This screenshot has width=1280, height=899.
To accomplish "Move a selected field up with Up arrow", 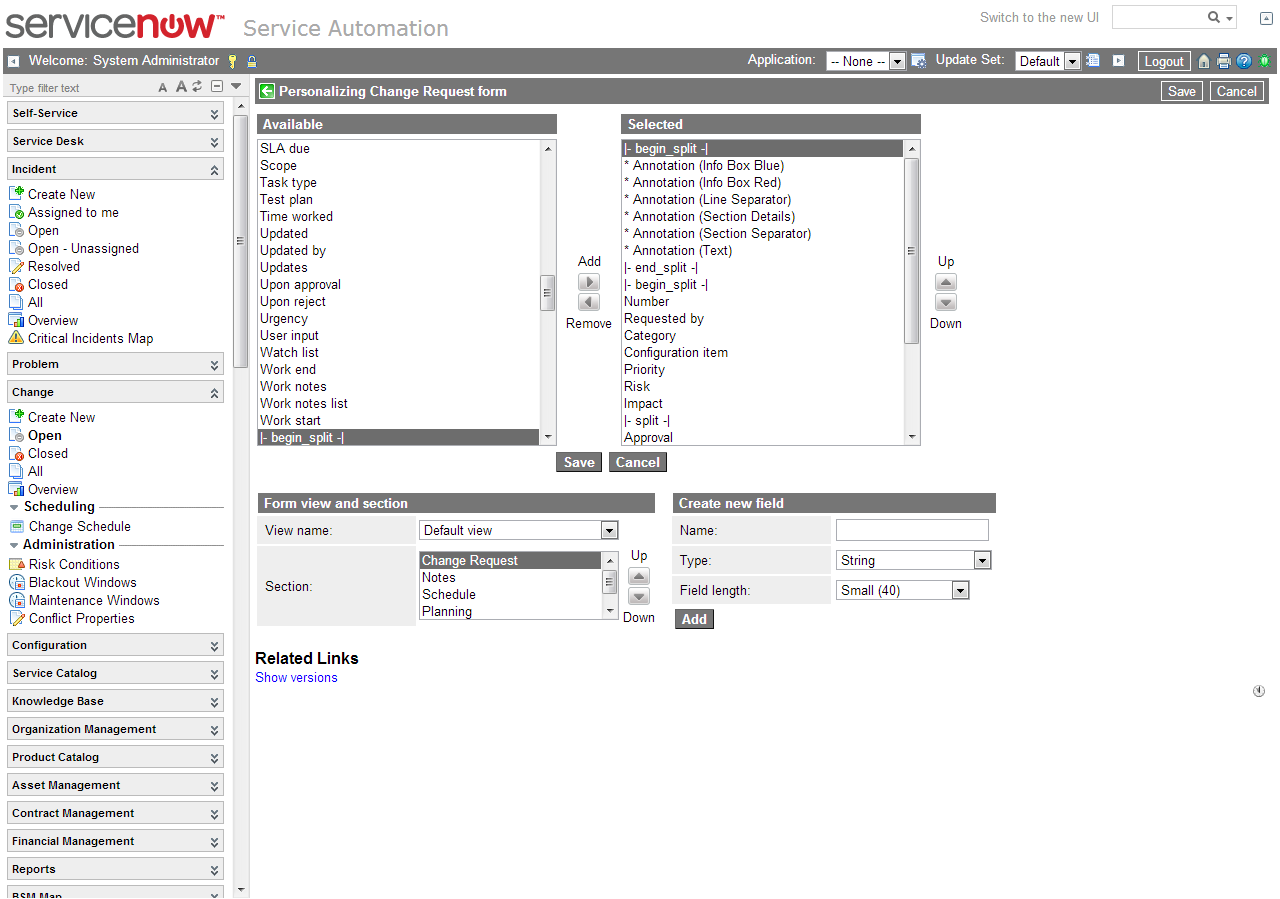I will [945, 282].
